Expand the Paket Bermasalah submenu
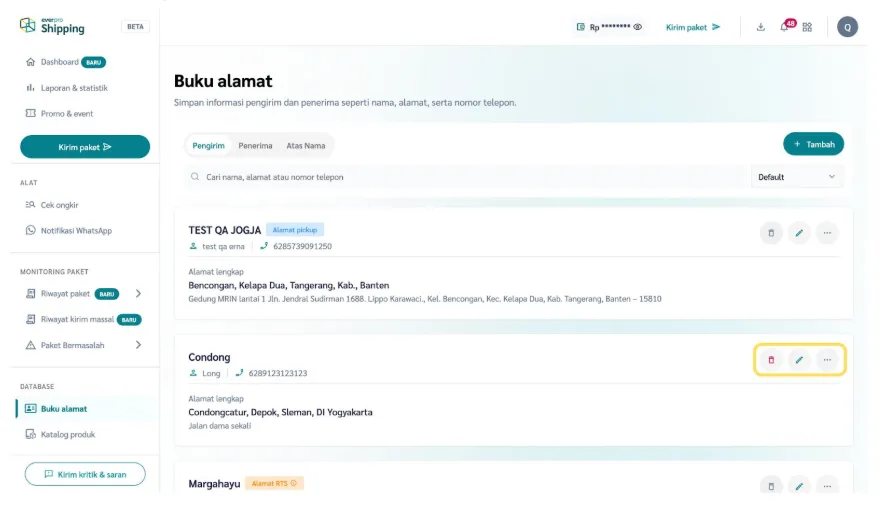The width and height of the screenshot is (886, 506). [138, 345]
